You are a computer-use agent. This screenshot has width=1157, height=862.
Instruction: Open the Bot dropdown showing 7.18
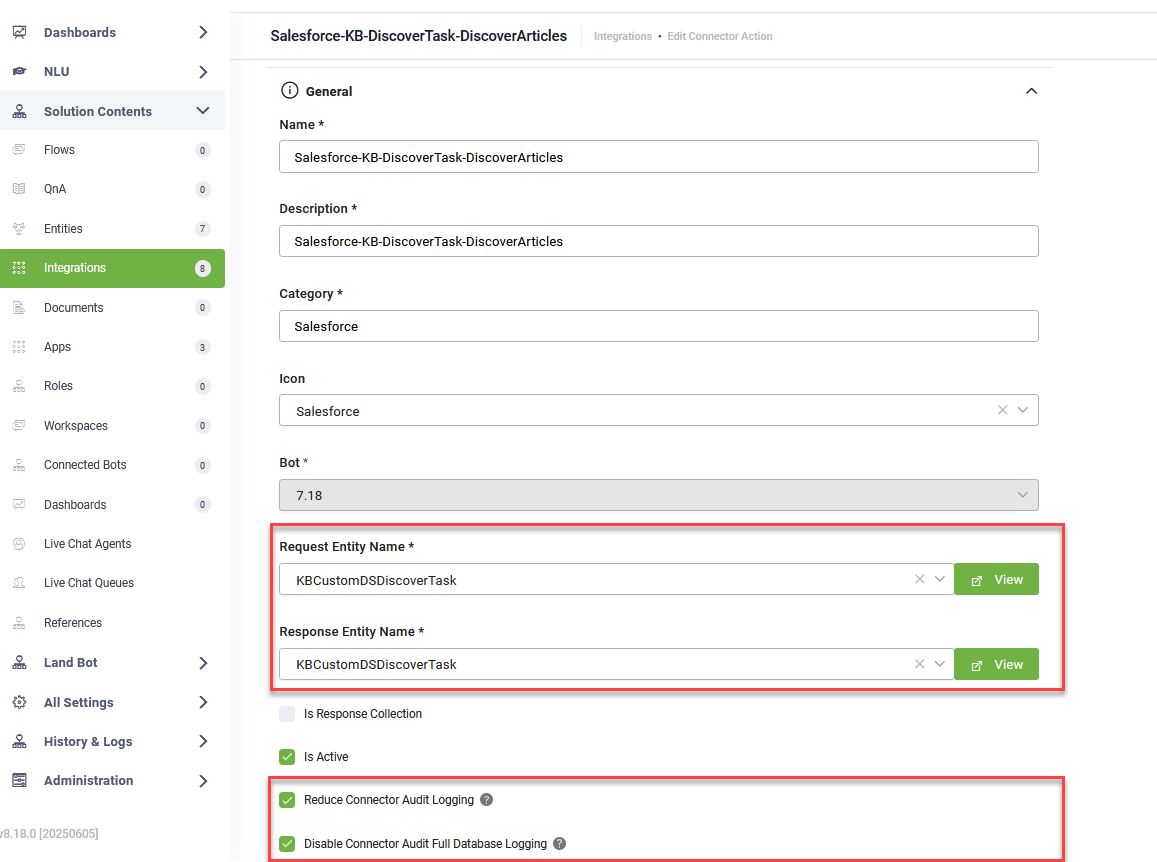pos(658,495)
